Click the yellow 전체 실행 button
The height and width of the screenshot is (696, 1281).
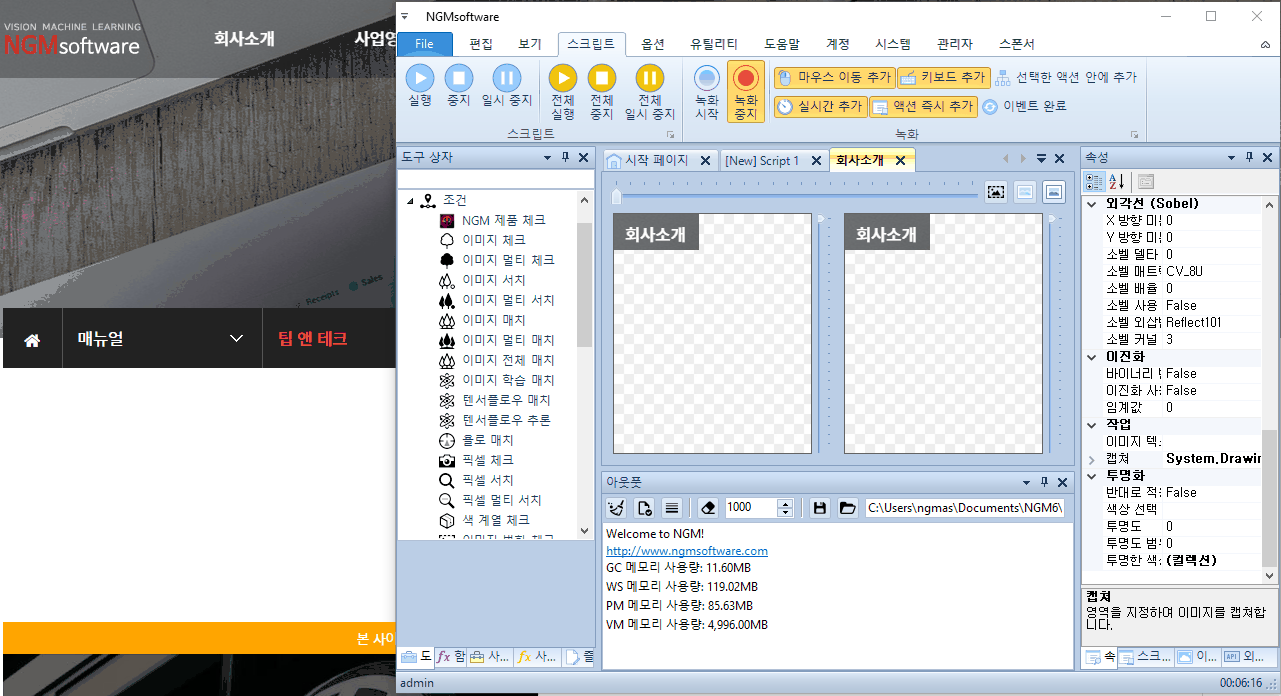click(563, 92)
